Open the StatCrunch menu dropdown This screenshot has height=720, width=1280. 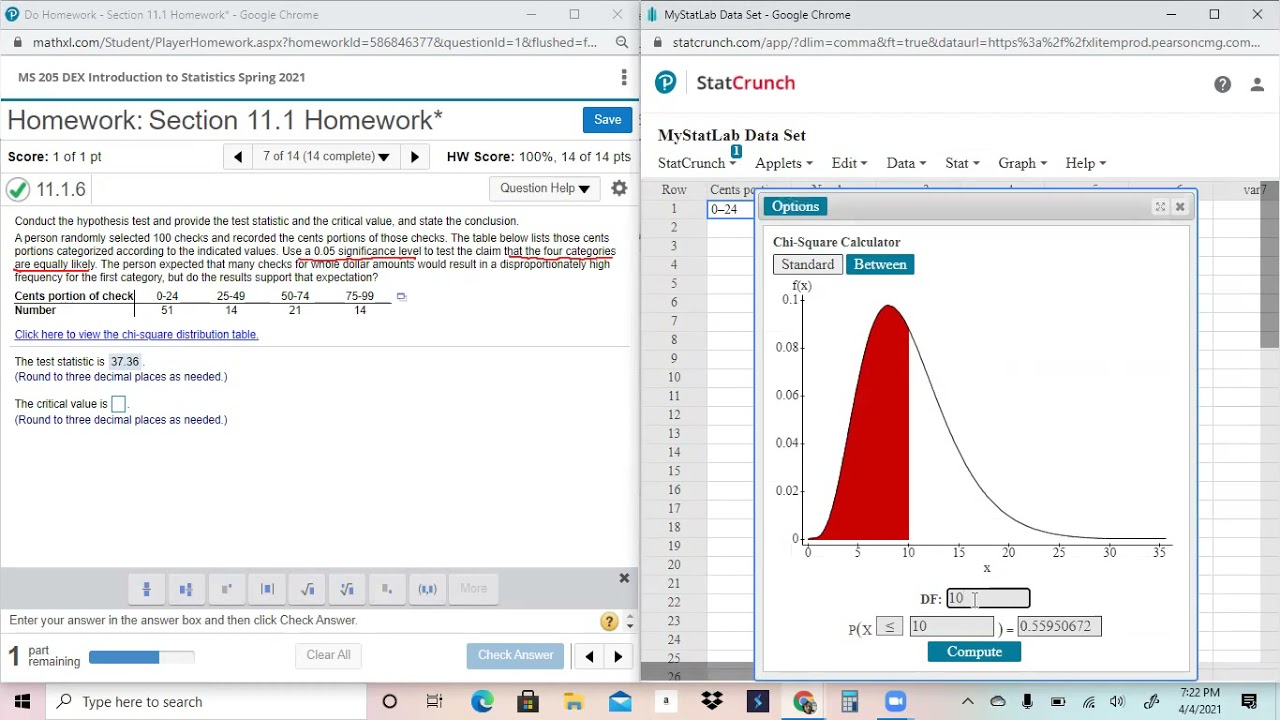(696, 163)
